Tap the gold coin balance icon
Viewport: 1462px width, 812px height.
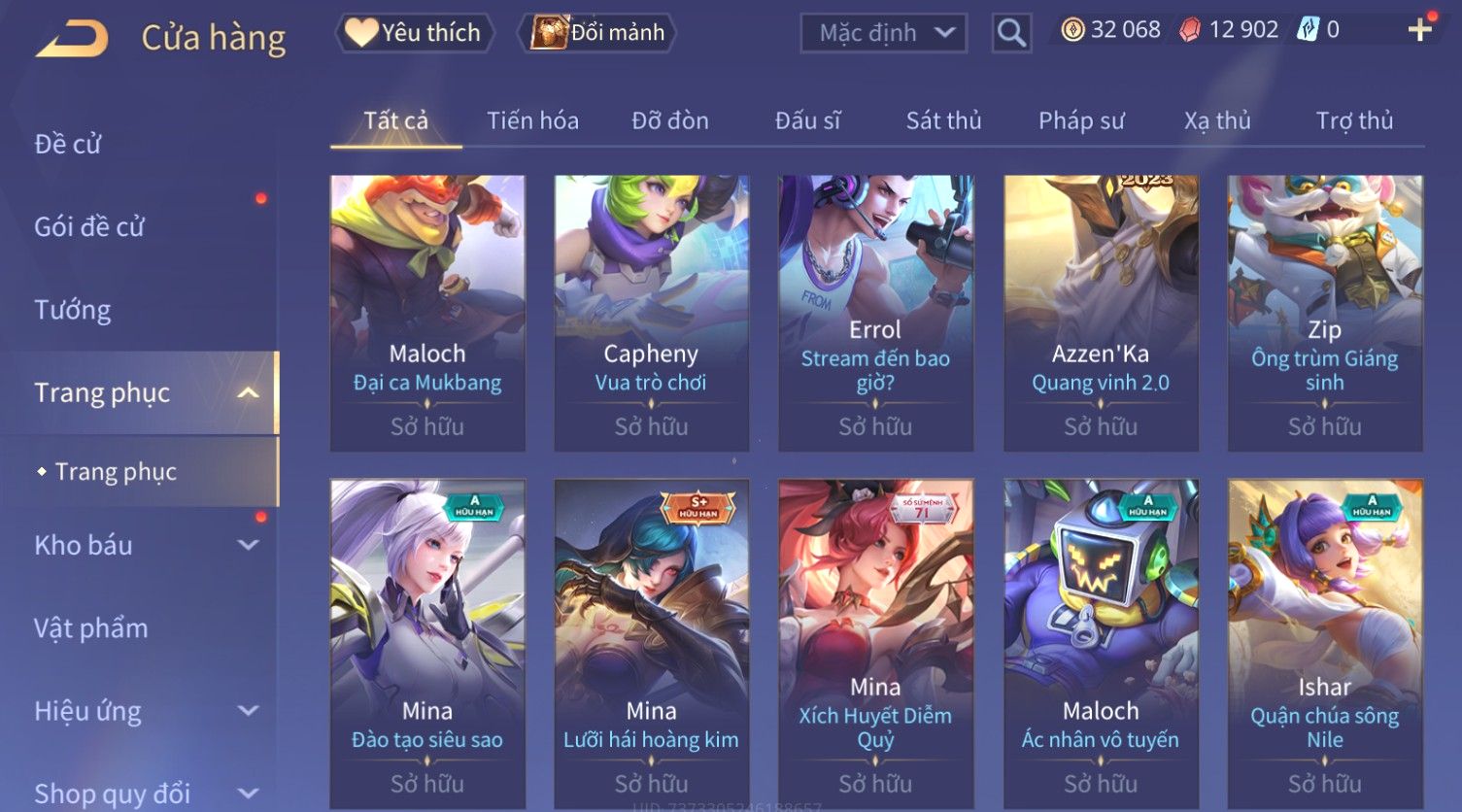(x=1072, y=30)
